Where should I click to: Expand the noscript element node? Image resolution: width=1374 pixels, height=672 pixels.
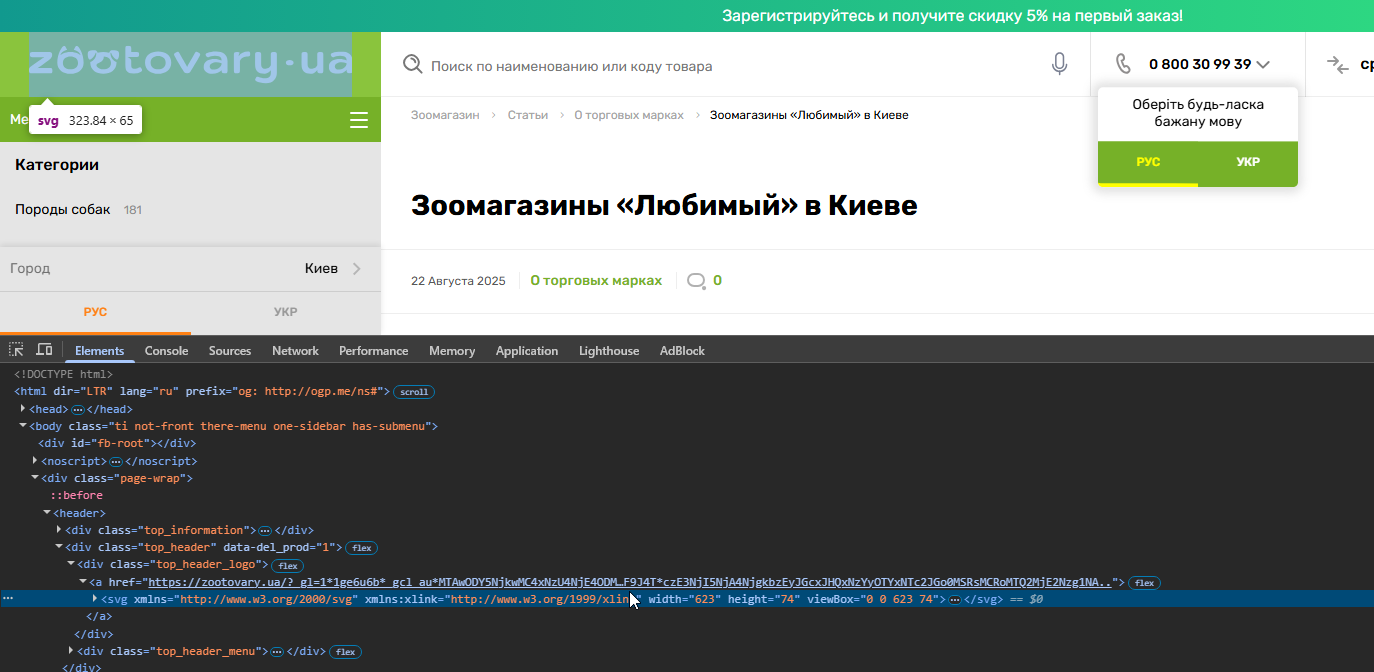[x=35, y=461]
